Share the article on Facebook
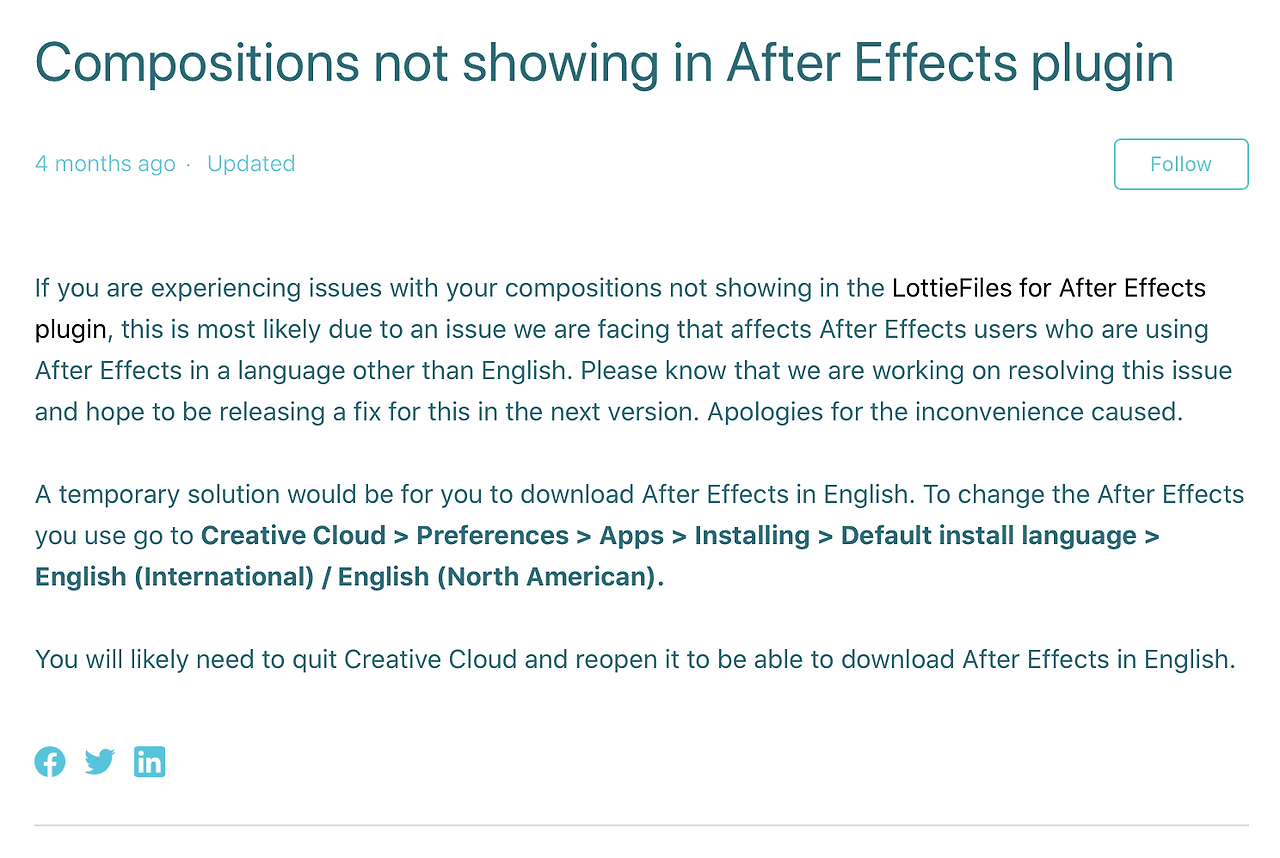The image size is (1280, 858). click(50, 762)
